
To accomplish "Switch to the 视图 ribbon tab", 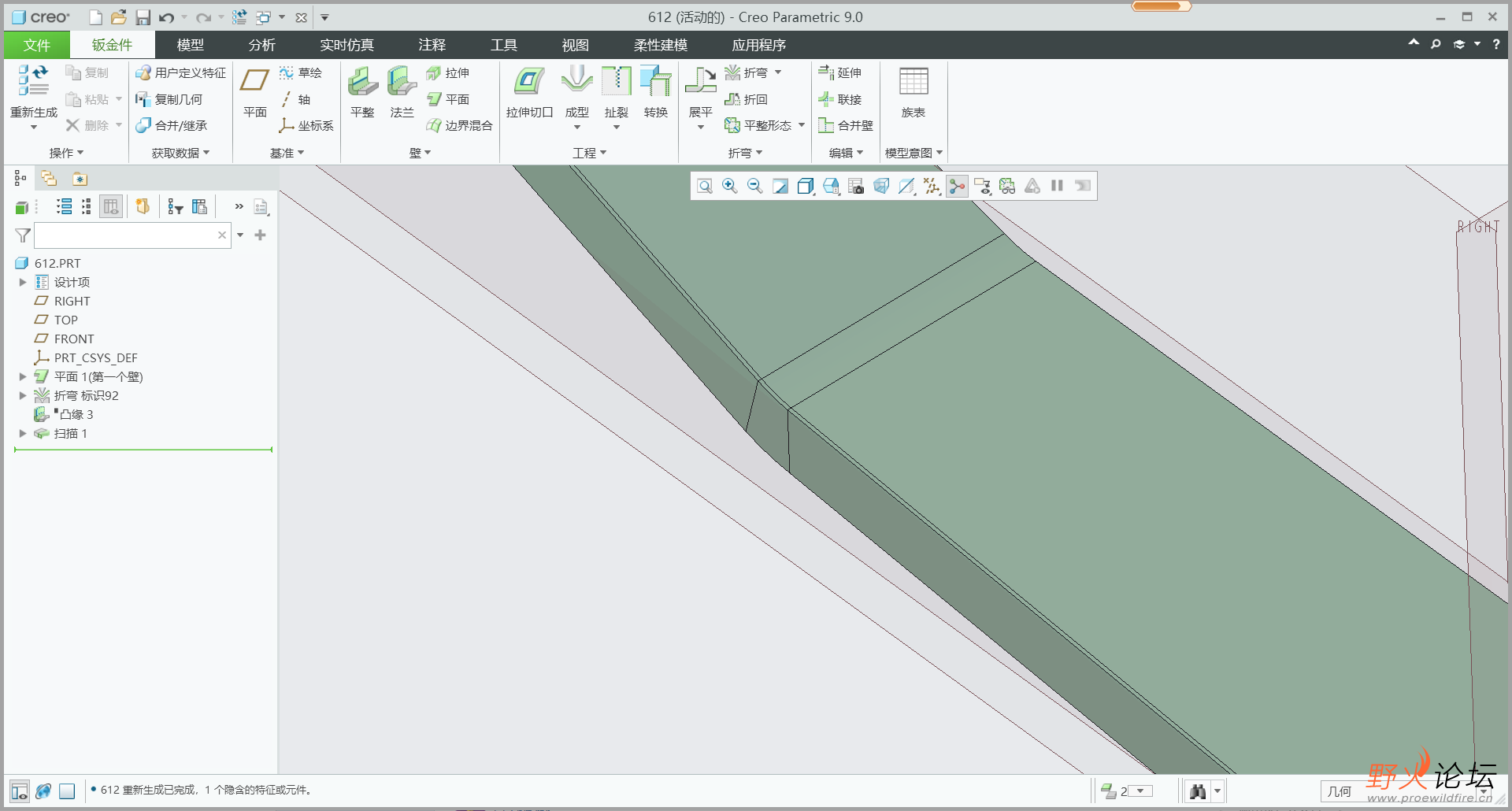I will click(x=576, y=45).
